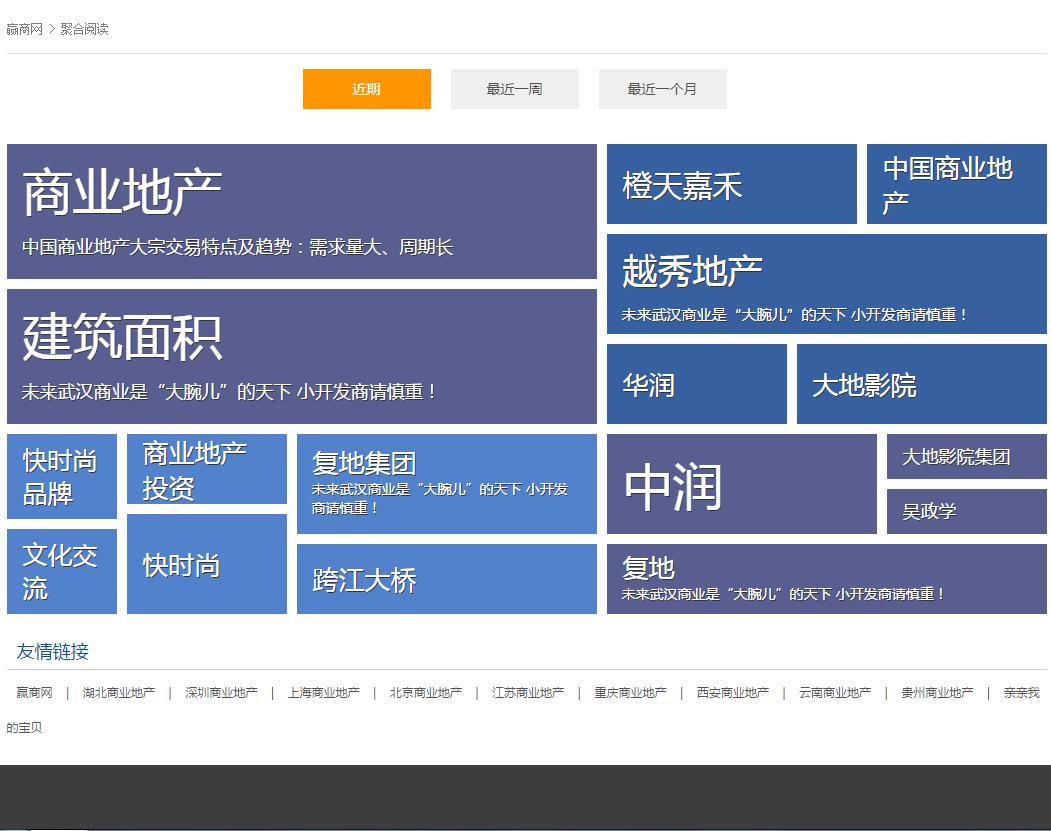Screen dimensions: 1051x831
Task: Open the 建筑面积 tile heading
Action: pos(122,338)
